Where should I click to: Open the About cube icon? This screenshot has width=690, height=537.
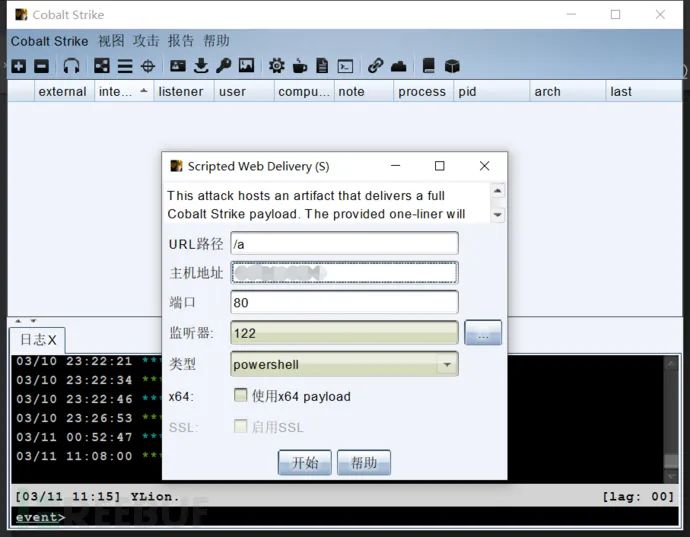click(452, 66)
